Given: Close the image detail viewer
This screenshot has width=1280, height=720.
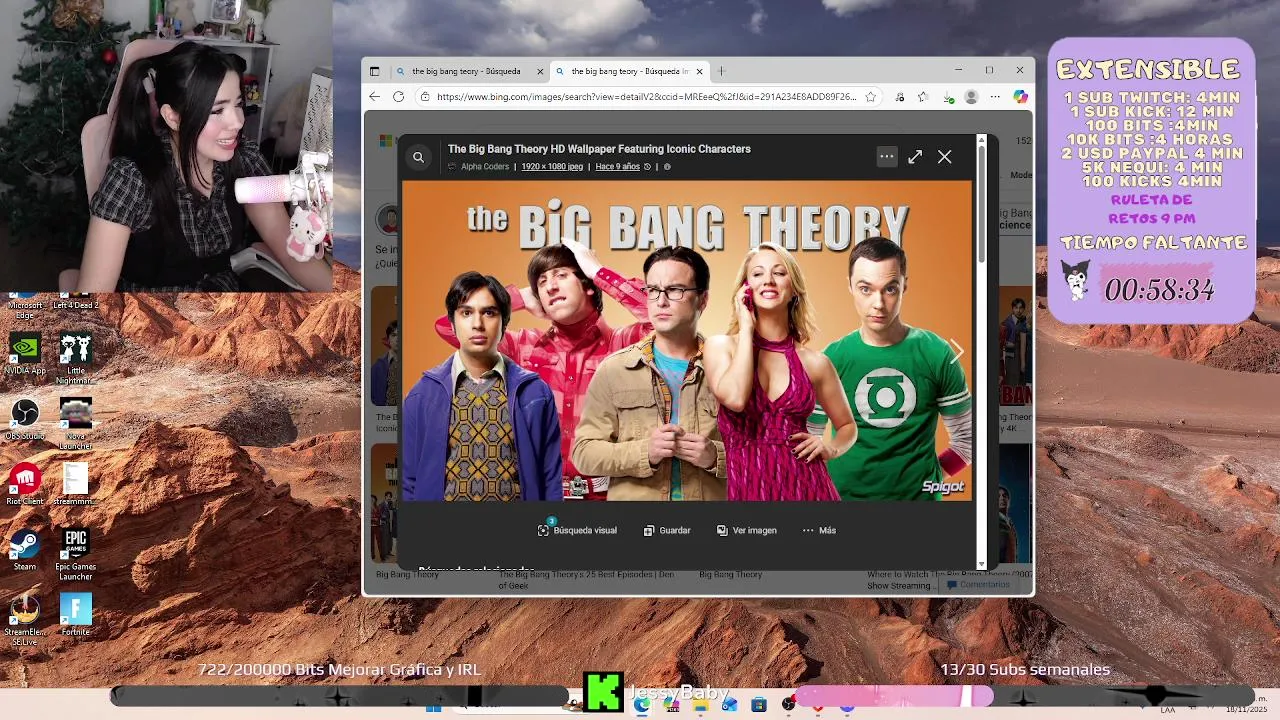Looking at the screenshot, I should (x=945, y=157).
